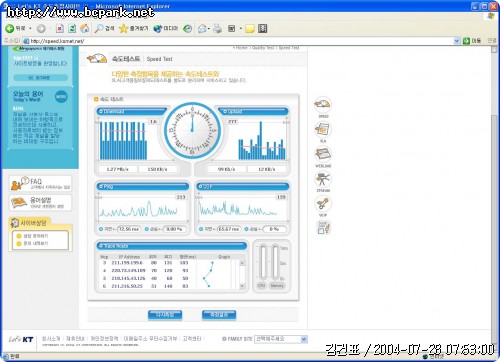
Task: Click the logout pill button in sidebar
Action: 40,78
